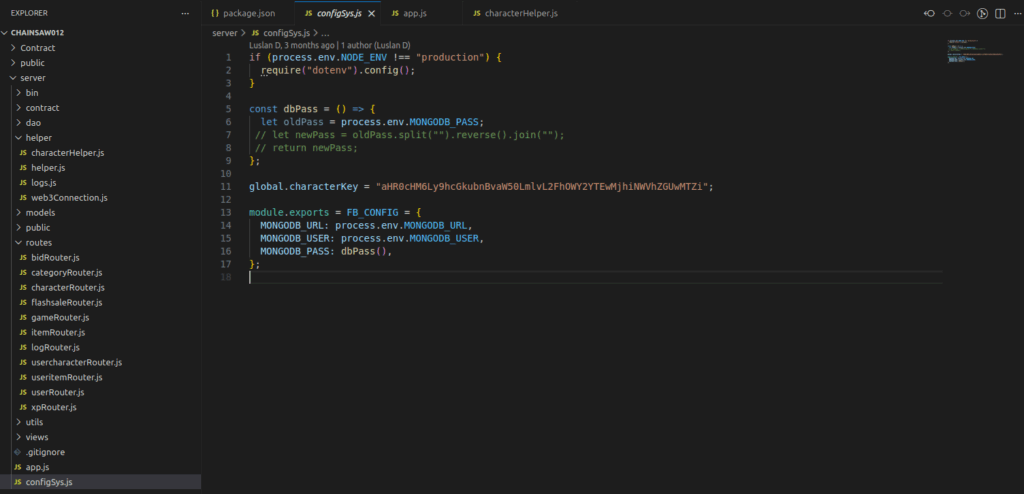Click the .gitignore file icon in Explorer
Image resolution: width=1024 pixels, height=494 pixels.
coord(17,452)
